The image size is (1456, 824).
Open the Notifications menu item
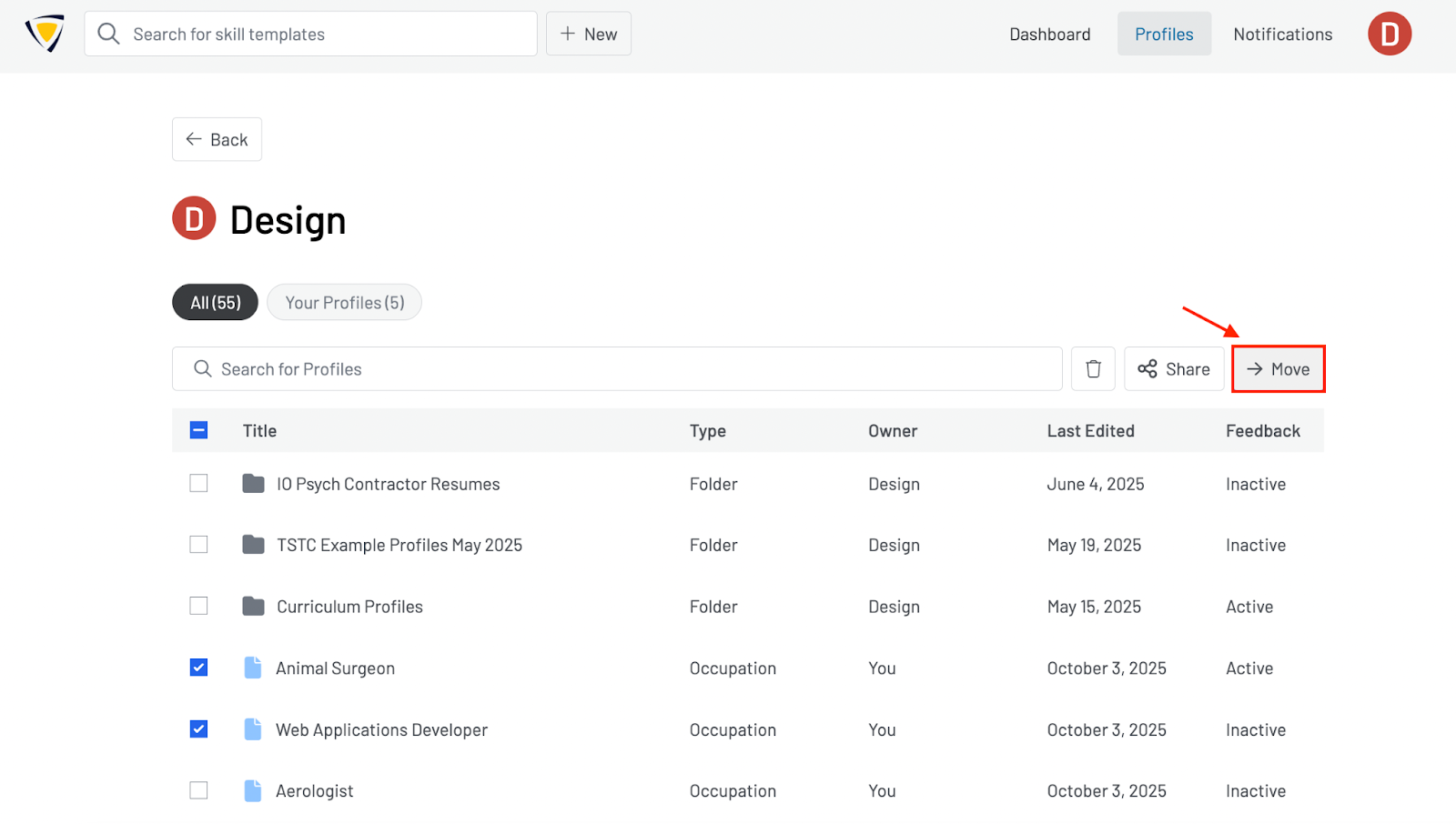1282,35
